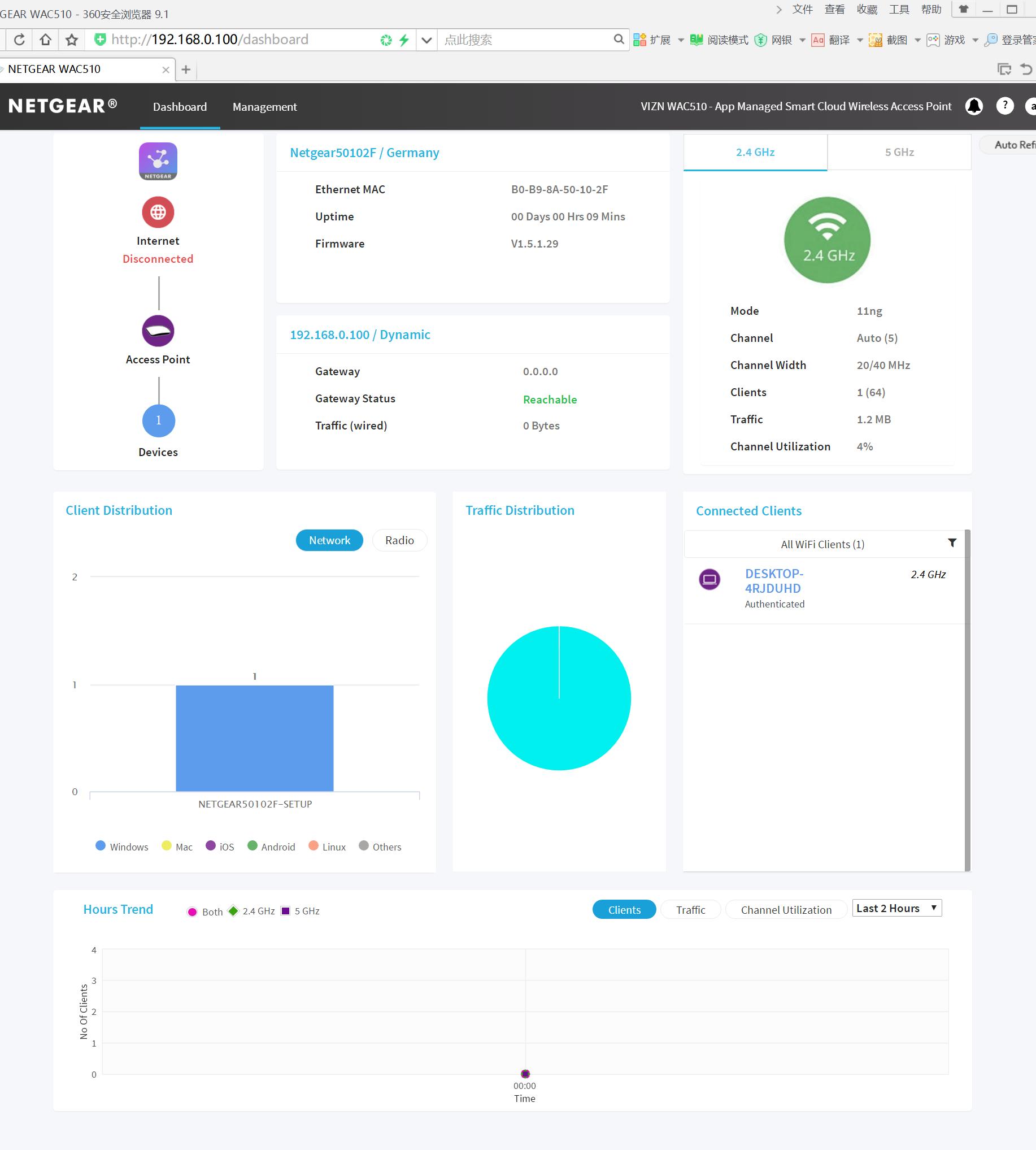Click the blue NETGEAR50102F-SETUP bar

254,739
